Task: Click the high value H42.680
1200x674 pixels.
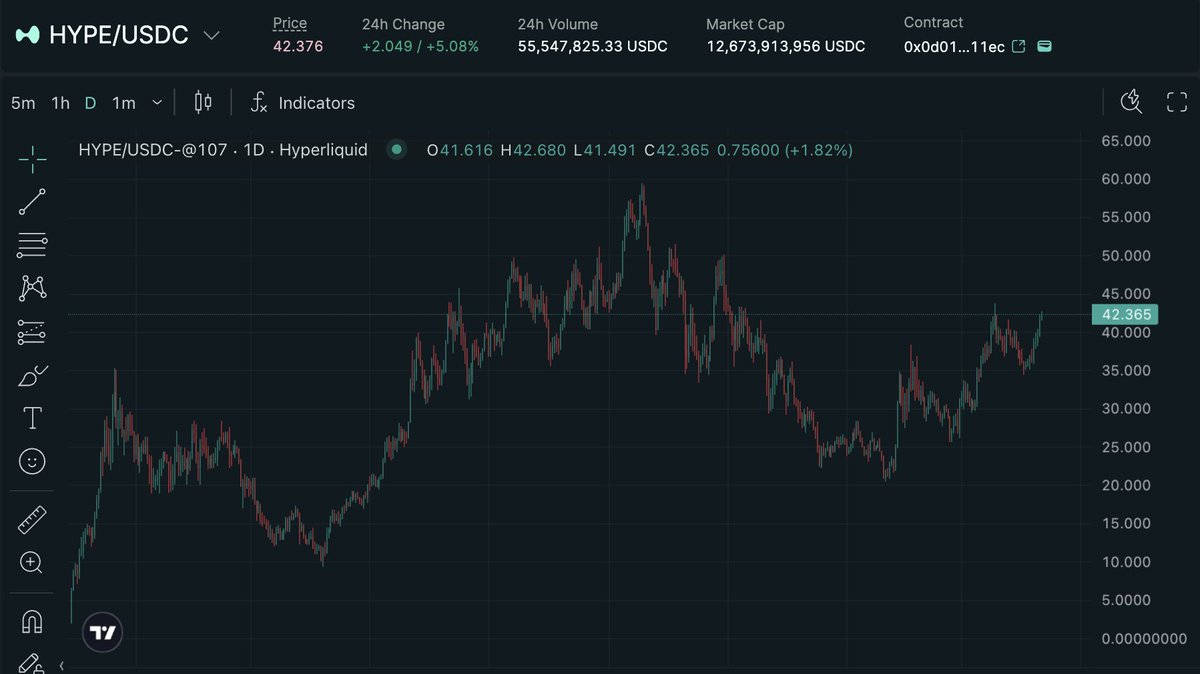Action: (532, 150)
